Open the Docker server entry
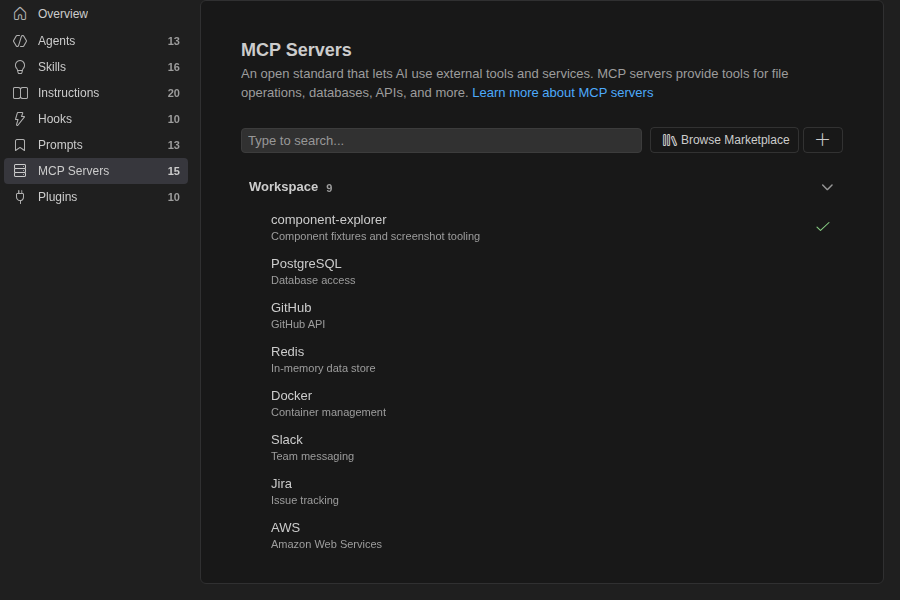The width and height of the screenshot is (900, 600). (x=542, y=404)
